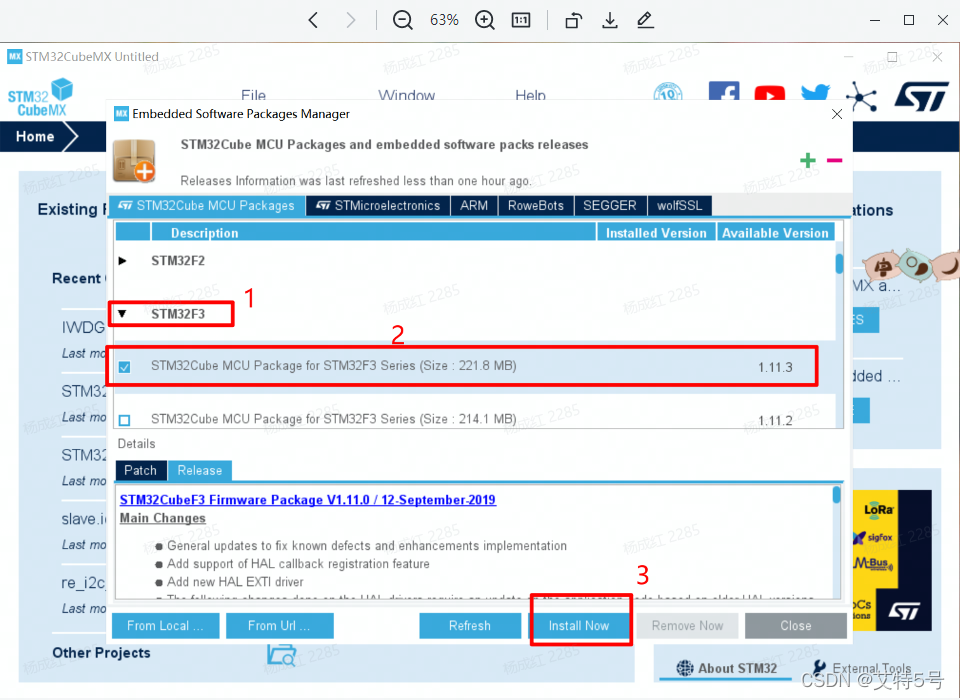
Task: Zoom out the image viewer
Action: [x=402, y=20]
